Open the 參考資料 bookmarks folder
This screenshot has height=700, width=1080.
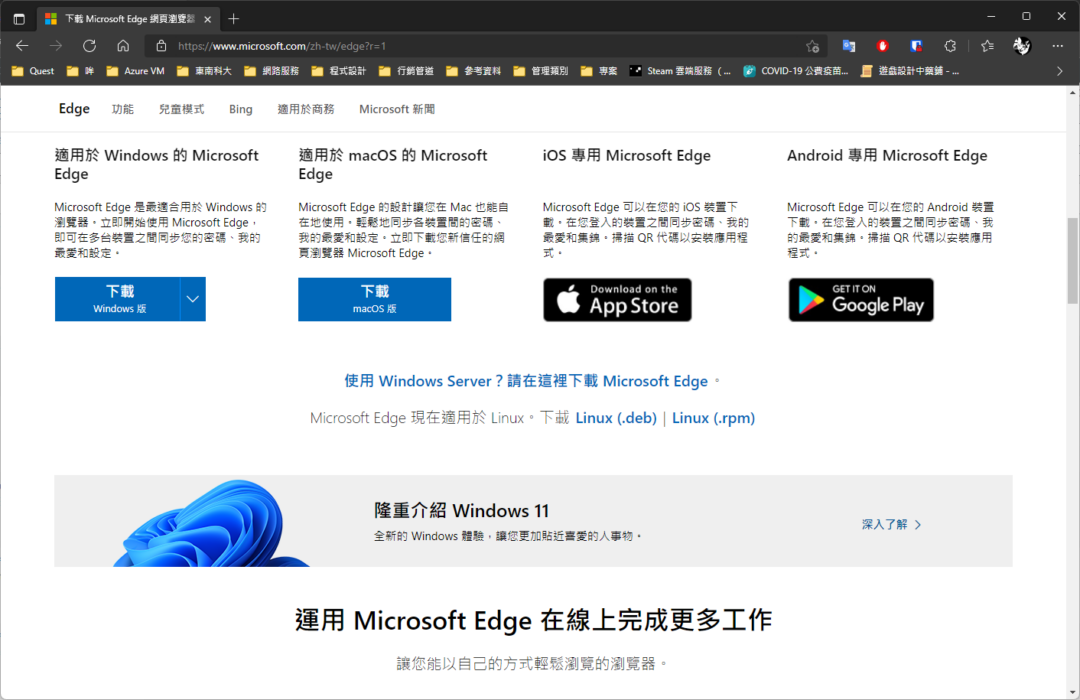[x=474, y=71]
